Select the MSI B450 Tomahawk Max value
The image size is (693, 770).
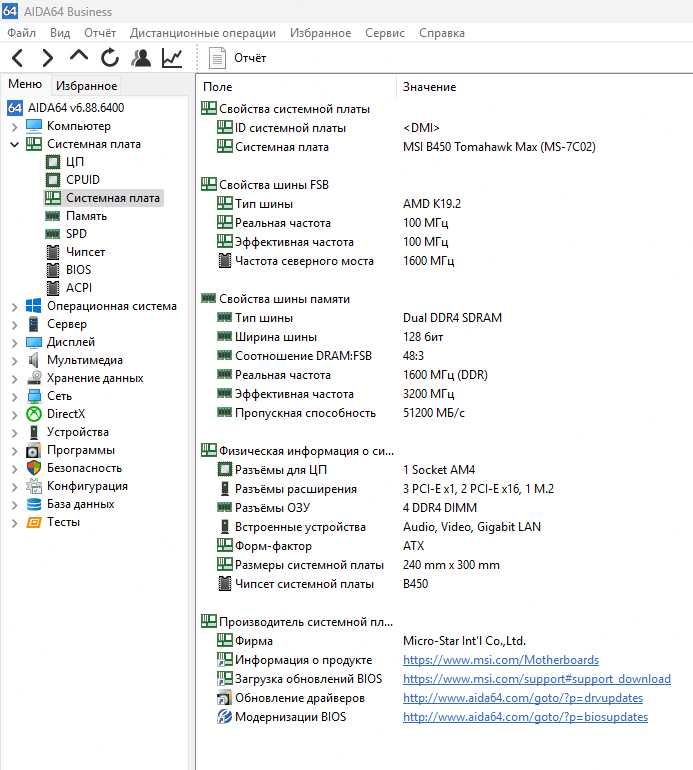tap(499, 147)
